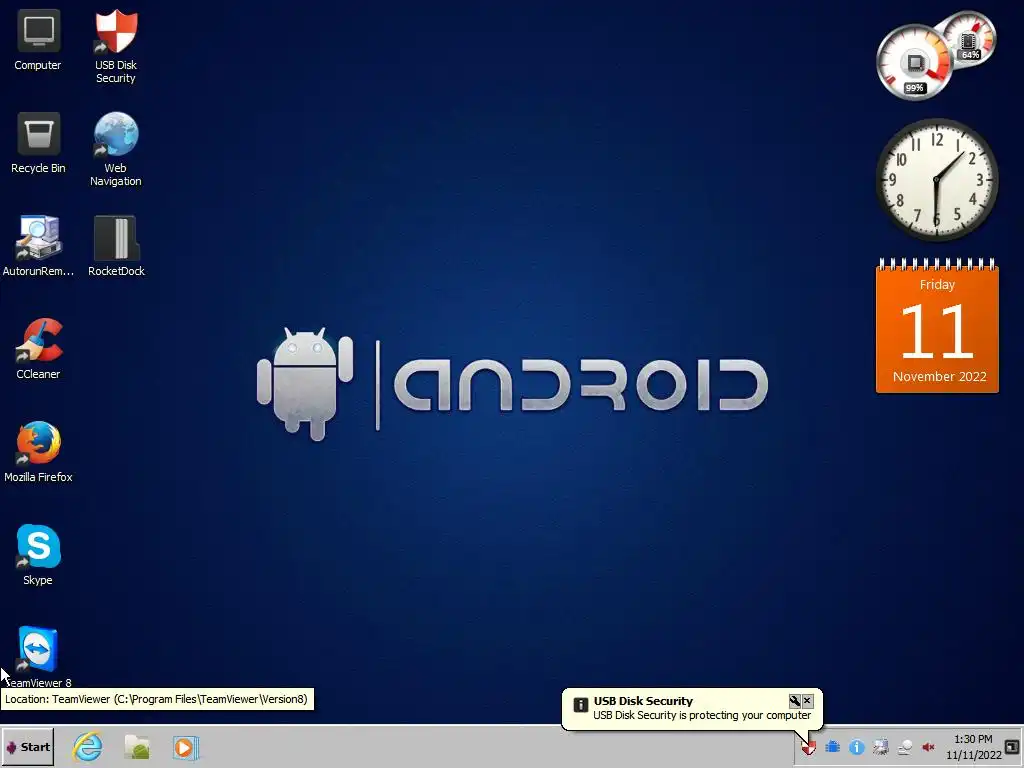Image resolution: width=1024 pixels, height=768 pixels.
Task: Open the taskbar clock showing 1:30 PM
Action: (x=973, y=747)
